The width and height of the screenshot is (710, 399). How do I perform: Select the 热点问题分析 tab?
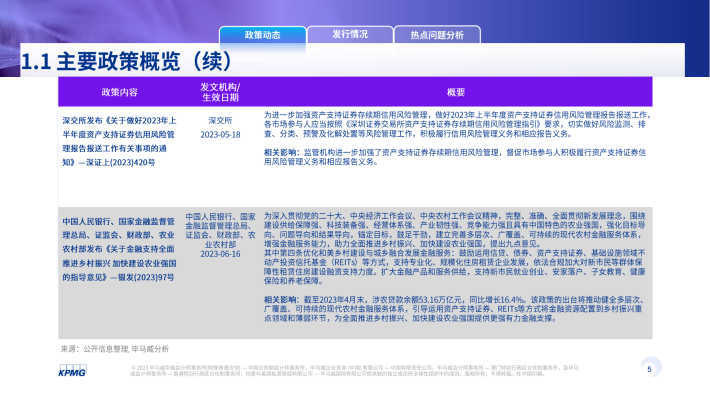437,35
